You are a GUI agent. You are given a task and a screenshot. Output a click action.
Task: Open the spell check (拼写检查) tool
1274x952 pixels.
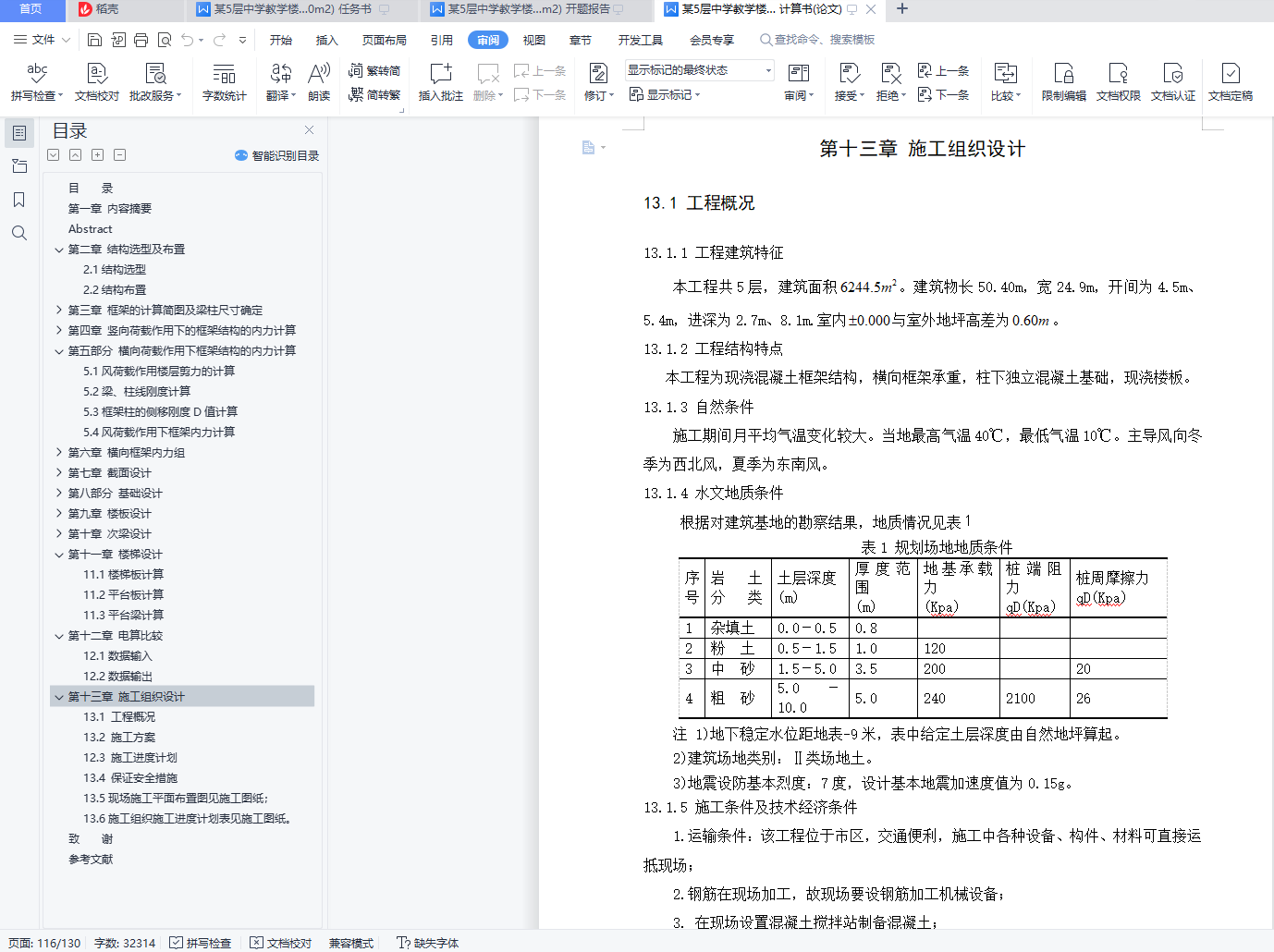tap(37, 81)
